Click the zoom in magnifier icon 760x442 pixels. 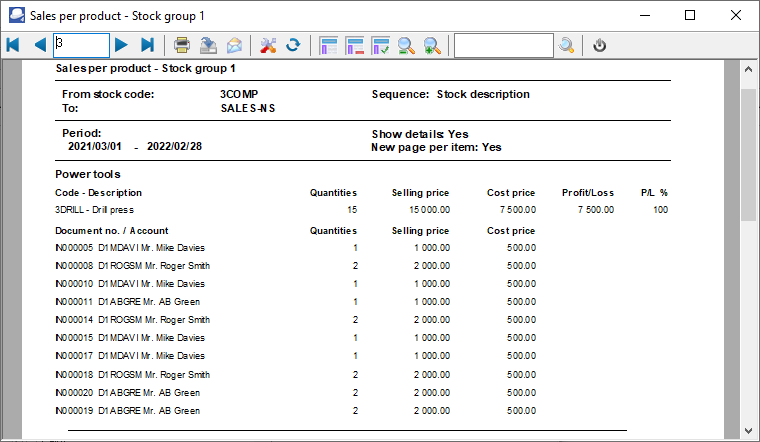point(433,45)
